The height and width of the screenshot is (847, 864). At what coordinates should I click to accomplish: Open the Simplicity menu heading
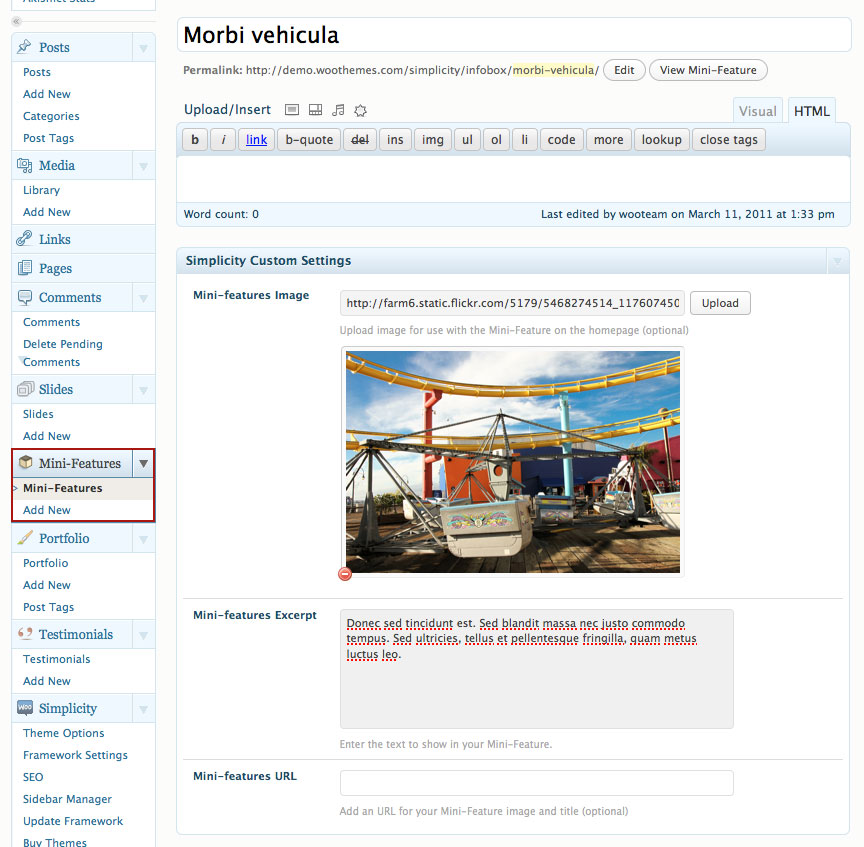click(x=68, y=708)
